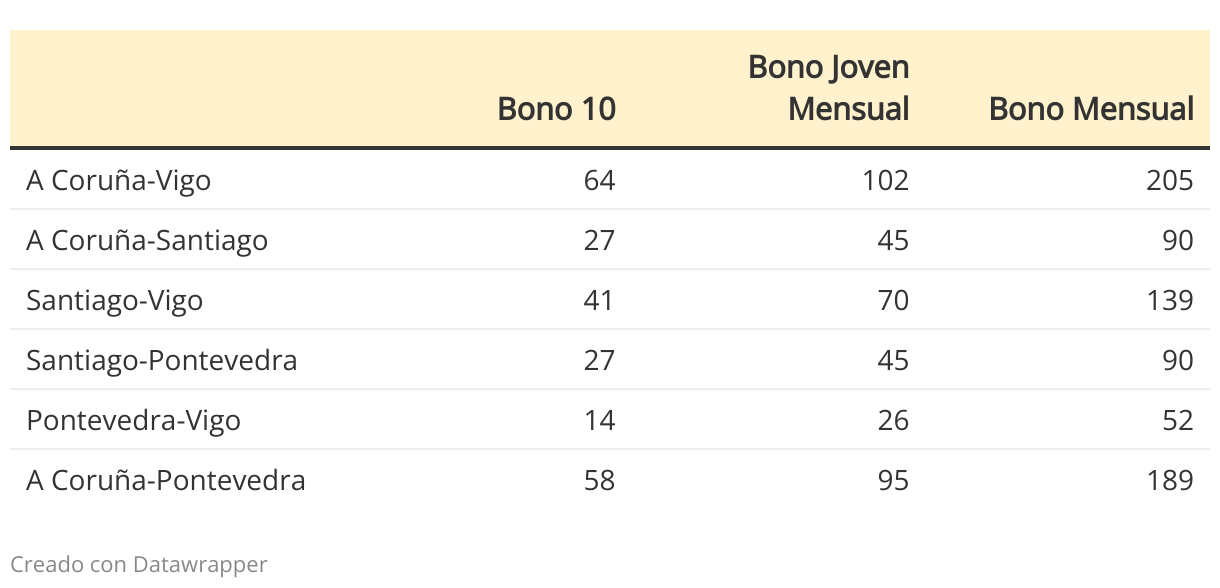Click the 64 Bono 10 value
This screenshot has height=588, width=1220.
click(x=600, y=180)
